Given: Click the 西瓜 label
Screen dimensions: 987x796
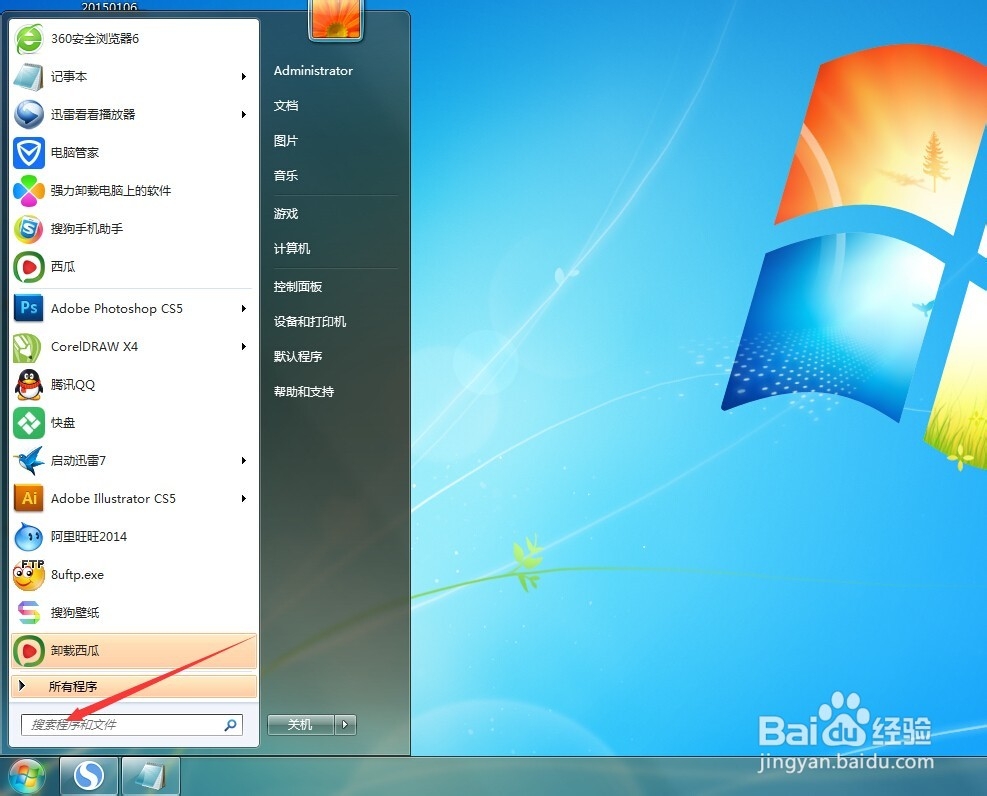Looking at the screenshot, I should click(63, 267).
